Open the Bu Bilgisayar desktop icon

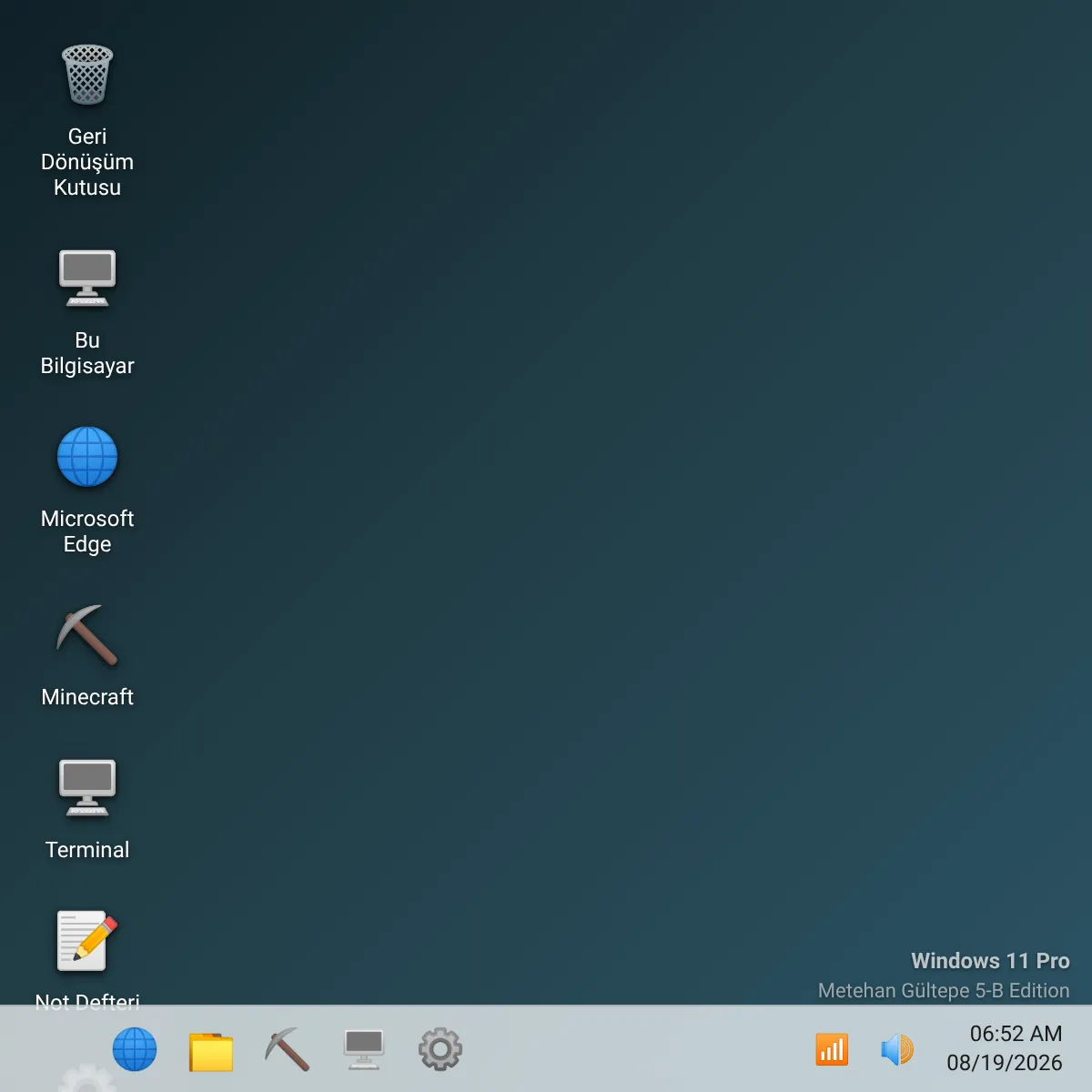(x=87, y=278)
